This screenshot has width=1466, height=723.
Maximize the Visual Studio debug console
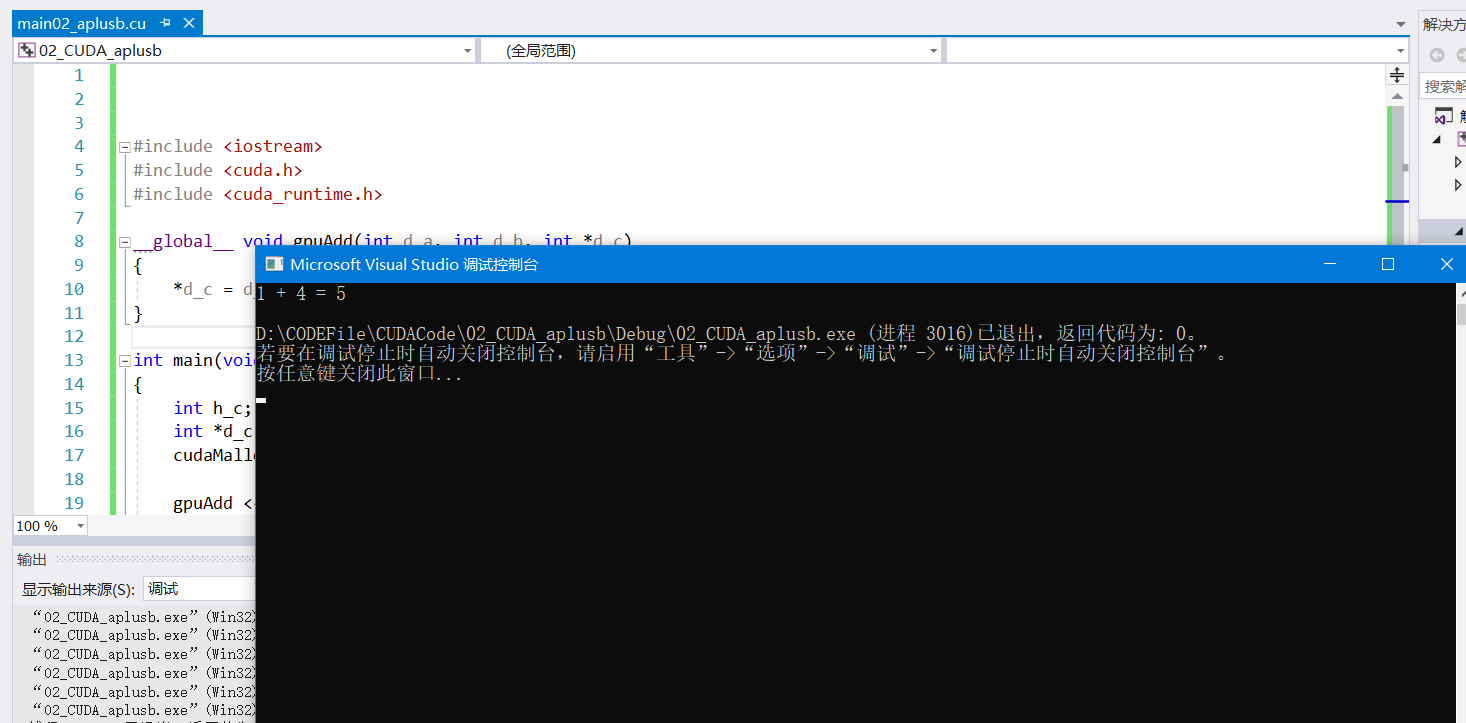[1388, 264]
